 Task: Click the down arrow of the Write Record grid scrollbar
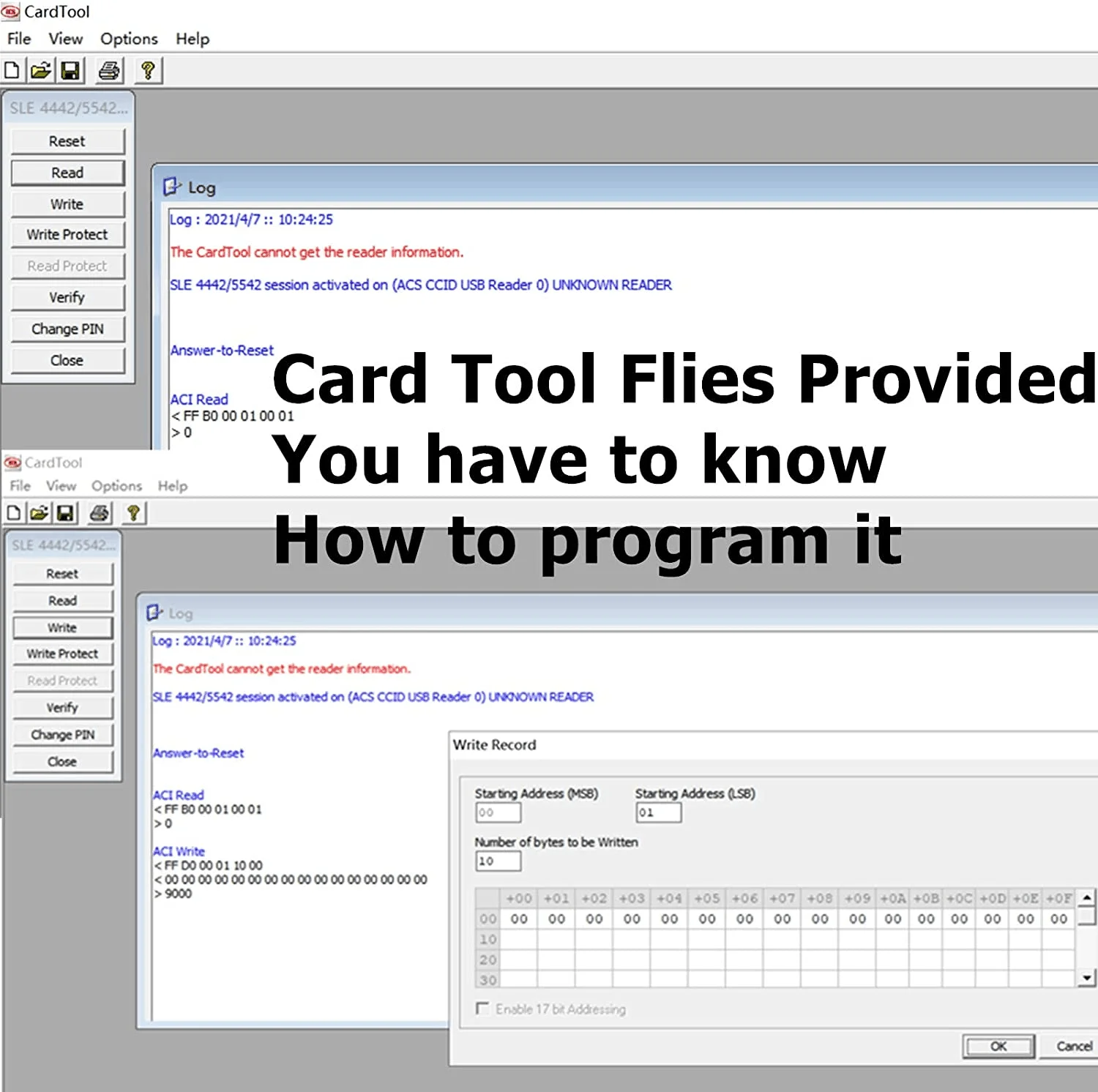1088,978
